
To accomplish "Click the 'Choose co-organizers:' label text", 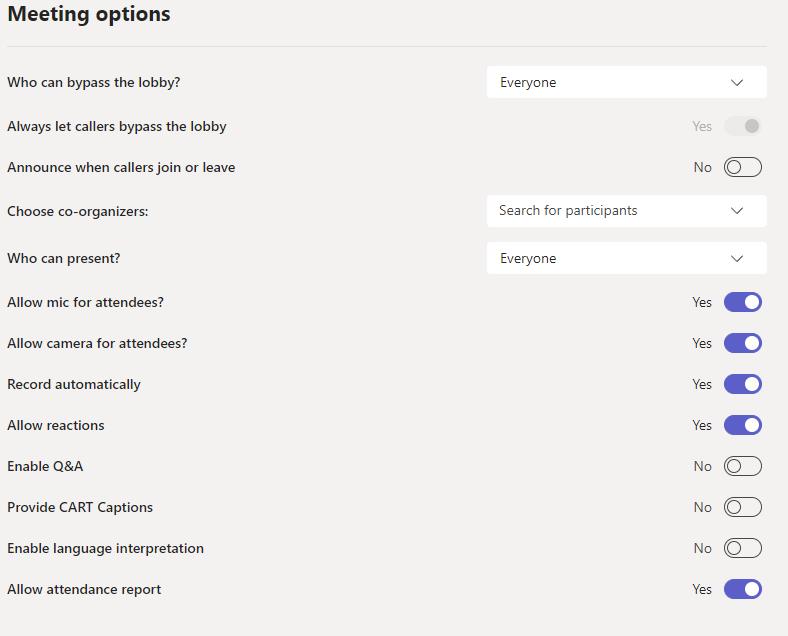I will (77, 211).
